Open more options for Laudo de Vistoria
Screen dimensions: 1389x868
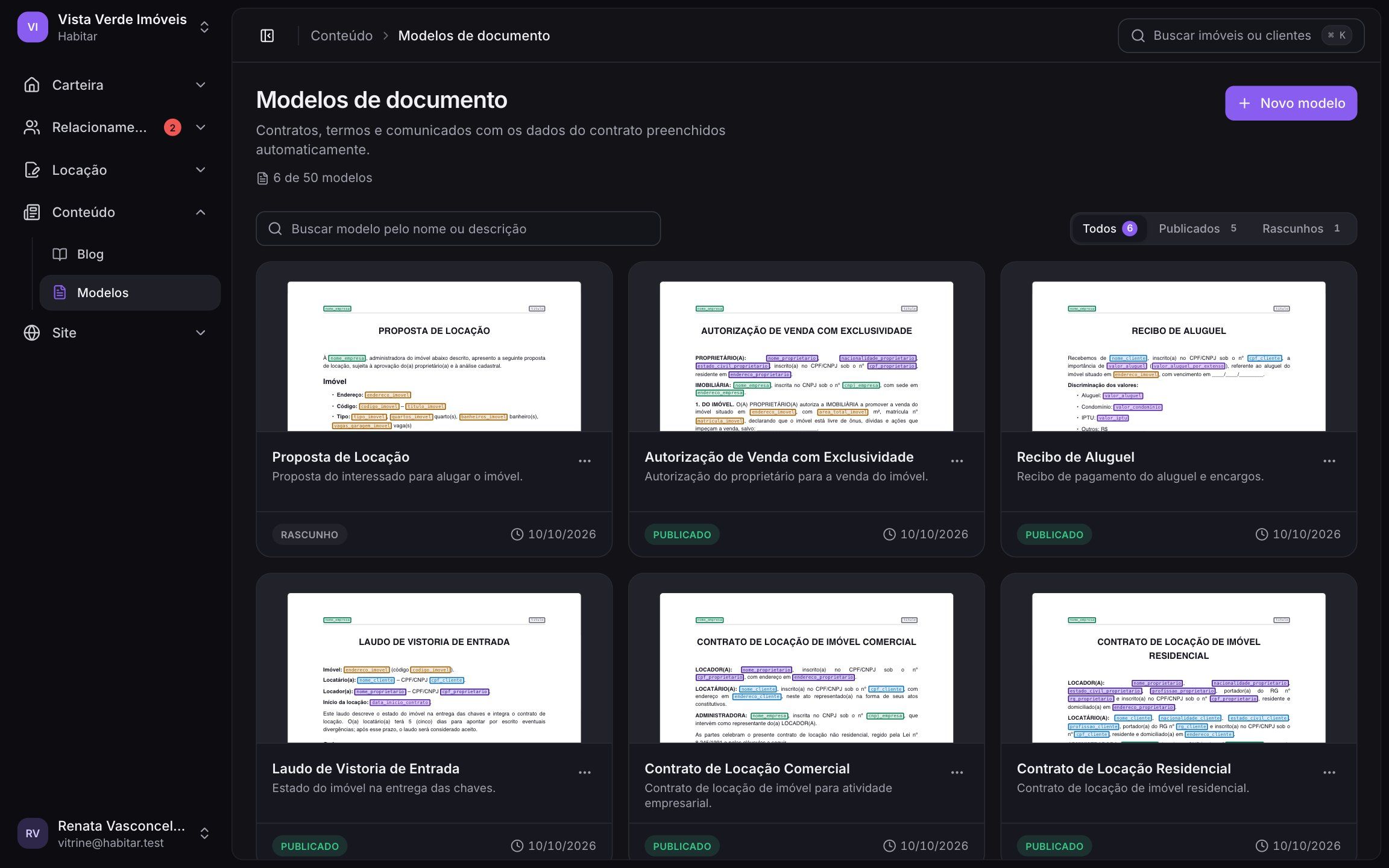[585, 773]
